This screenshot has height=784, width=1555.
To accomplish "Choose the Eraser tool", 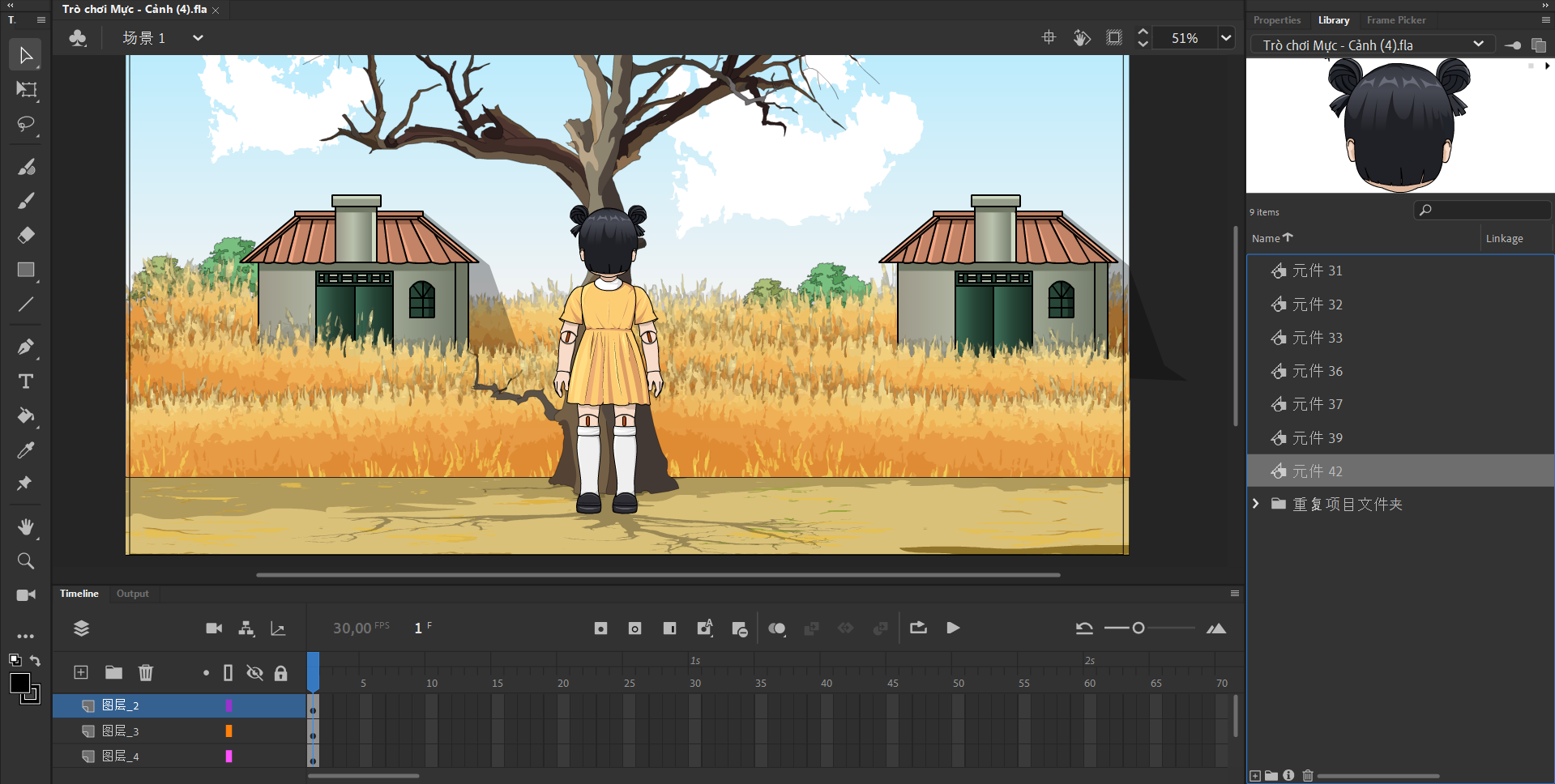I will (26, 236).
